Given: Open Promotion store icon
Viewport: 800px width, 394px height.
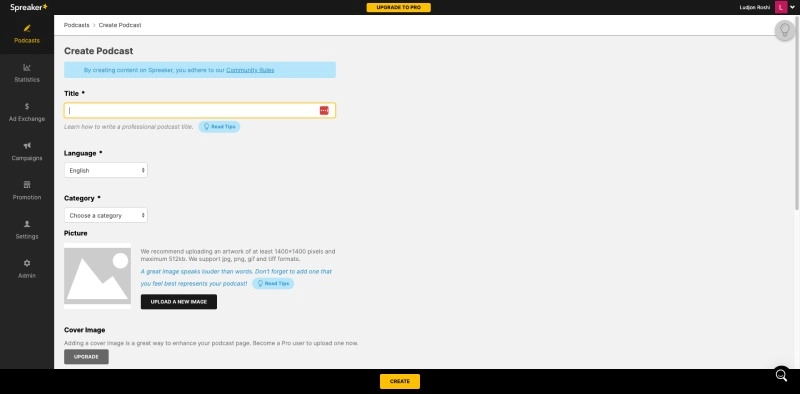Looking at the screenshot, I should click(x=27, y=185).
